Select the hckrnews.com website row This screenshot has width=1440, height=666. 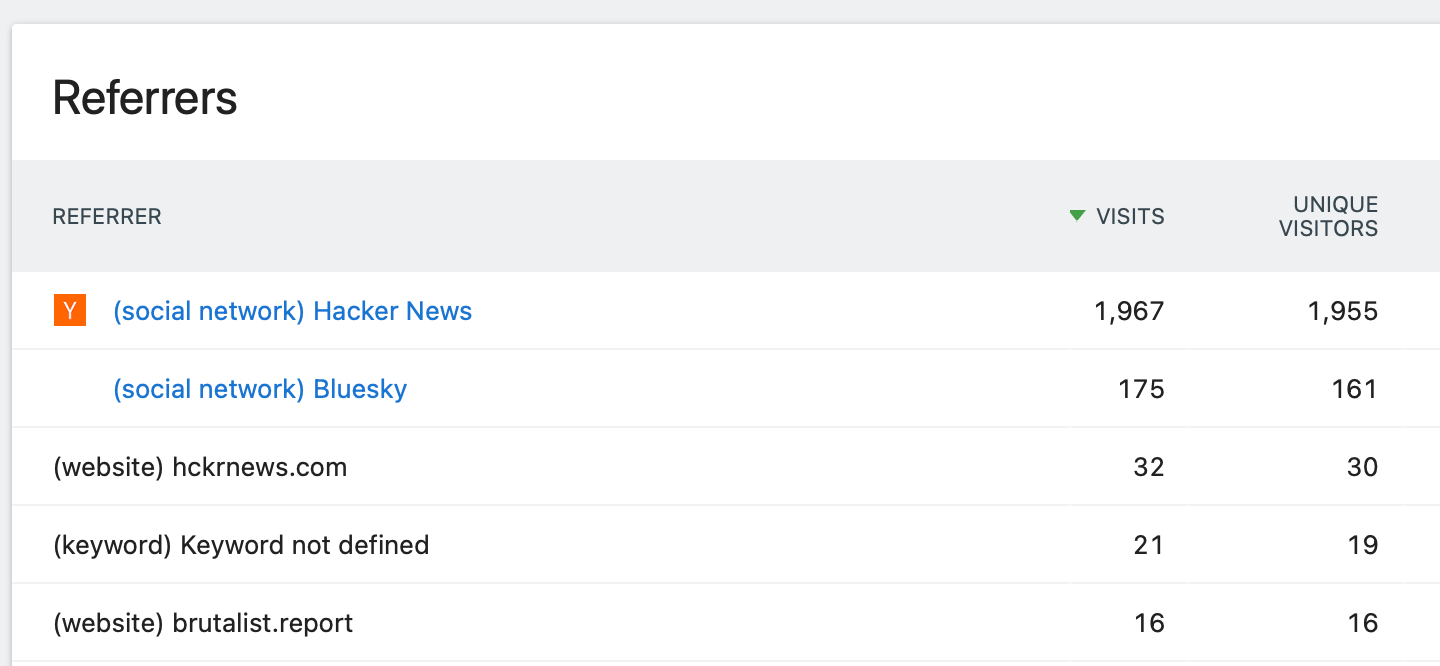pos(200,467)
